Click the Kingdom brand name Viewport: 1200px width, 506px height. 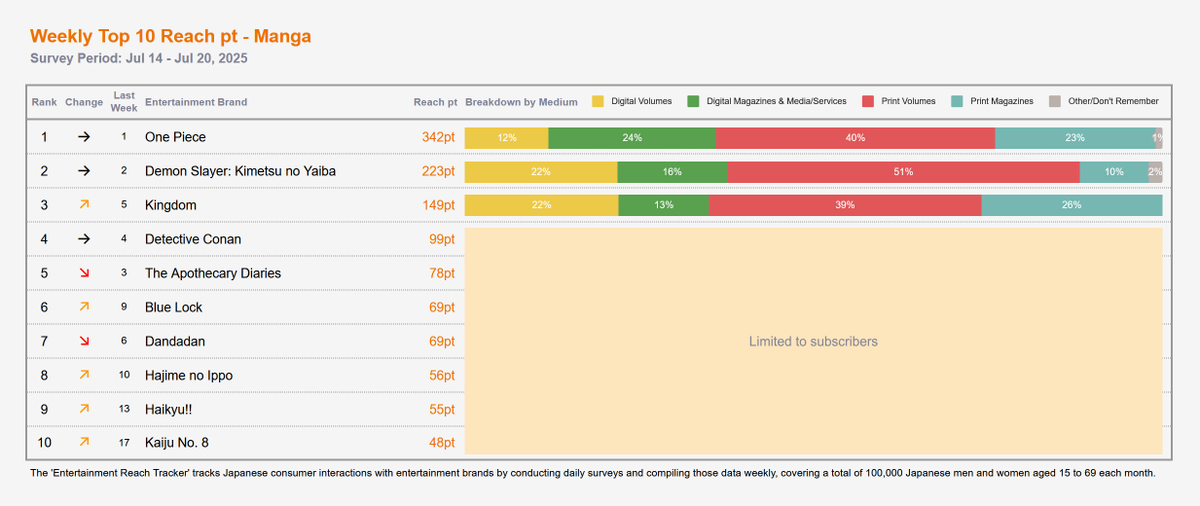click(x=171, y=205)
